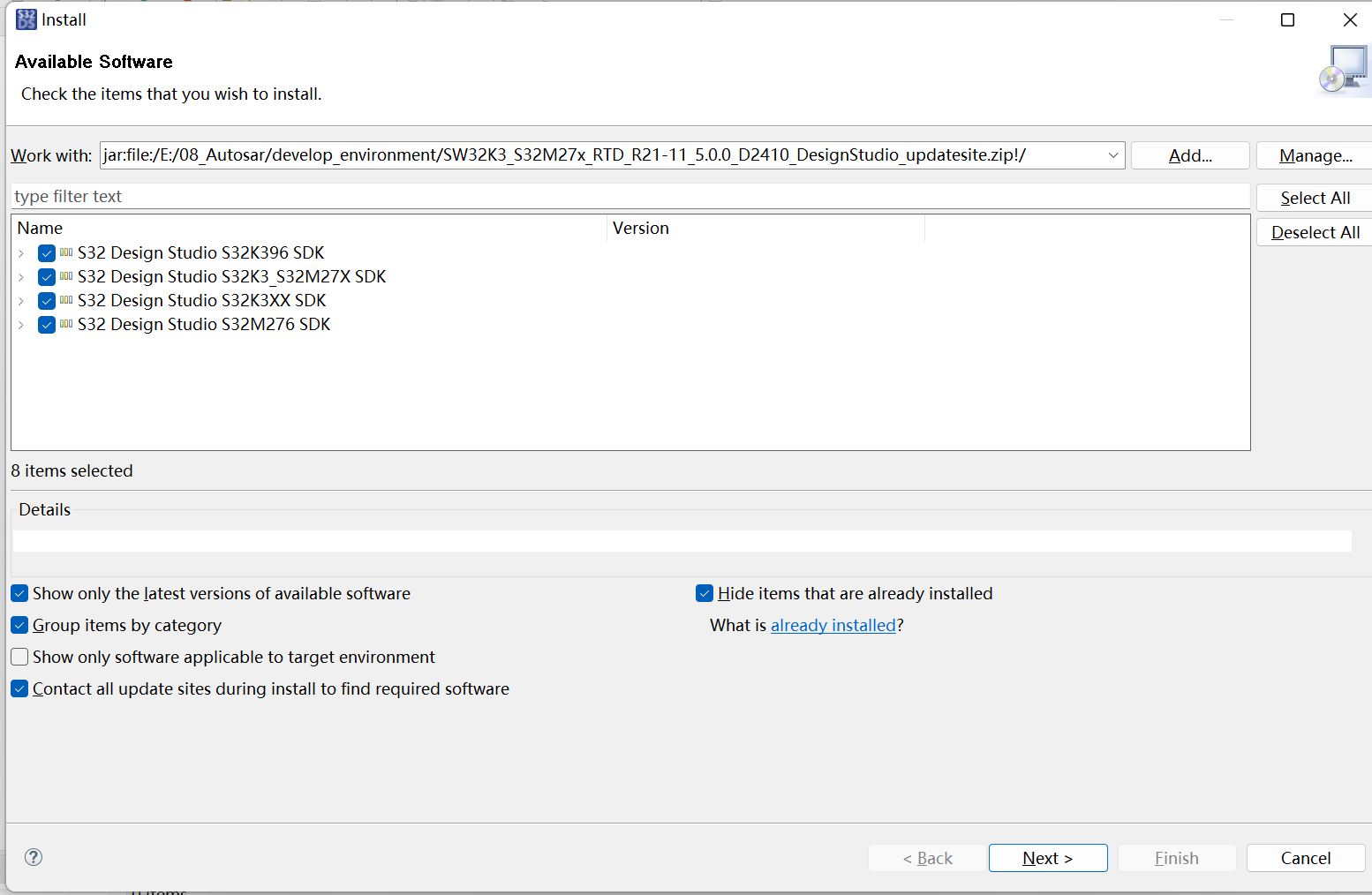The height and width of the screenshot is (895, 1372).
Task: Select S32 Design Studio S32K3_S32M27X SDK row text
Action: pos(232,276)
